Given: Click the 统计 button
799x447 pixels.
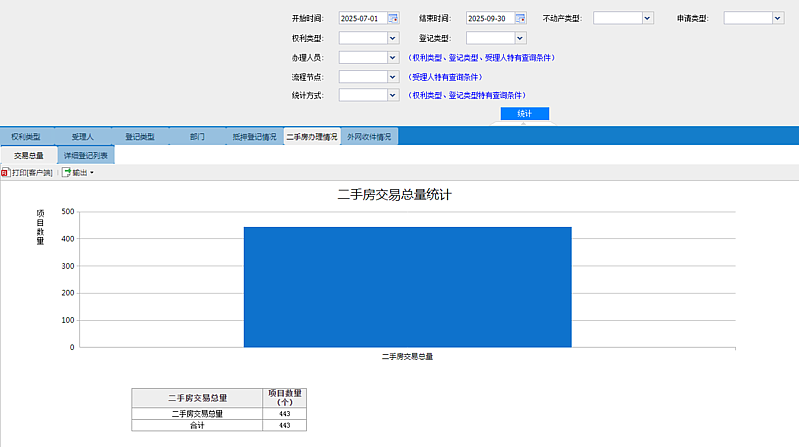Looking at the screenshot, I should click(524, 114).
